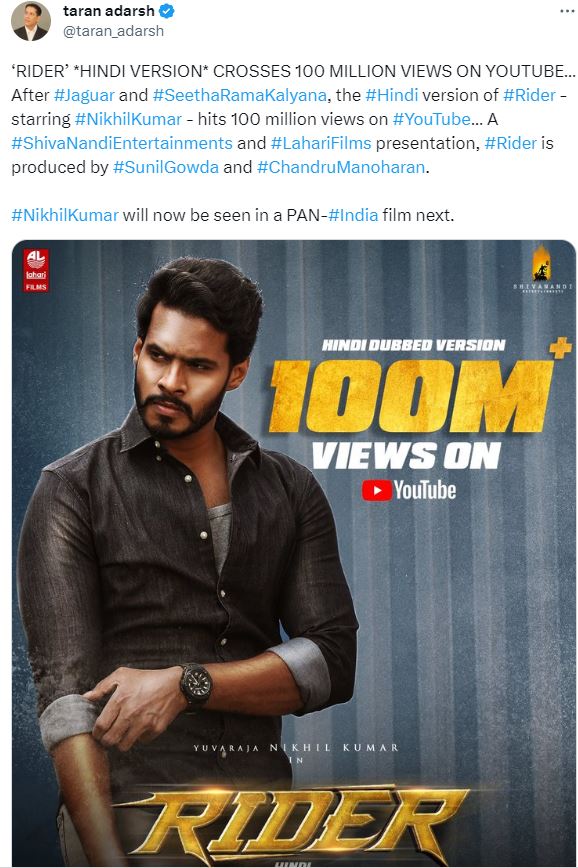Open the #Jaguar hashtag

tap(84, 95)
